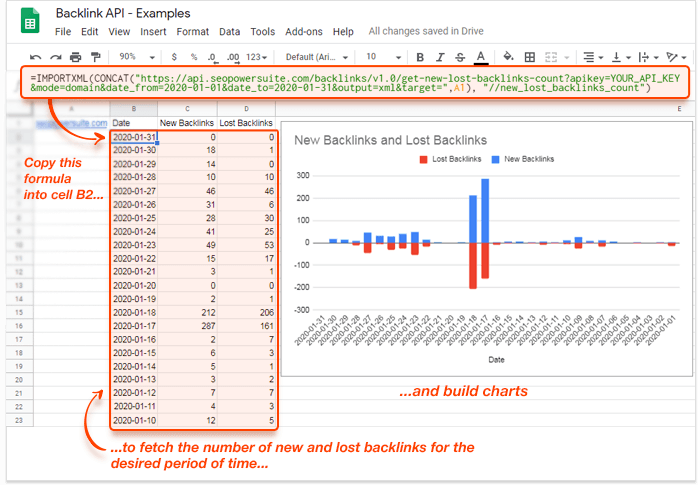Click the document title Backlink API - Examples
Screen dimensions: 698x485
click(123, 13)
